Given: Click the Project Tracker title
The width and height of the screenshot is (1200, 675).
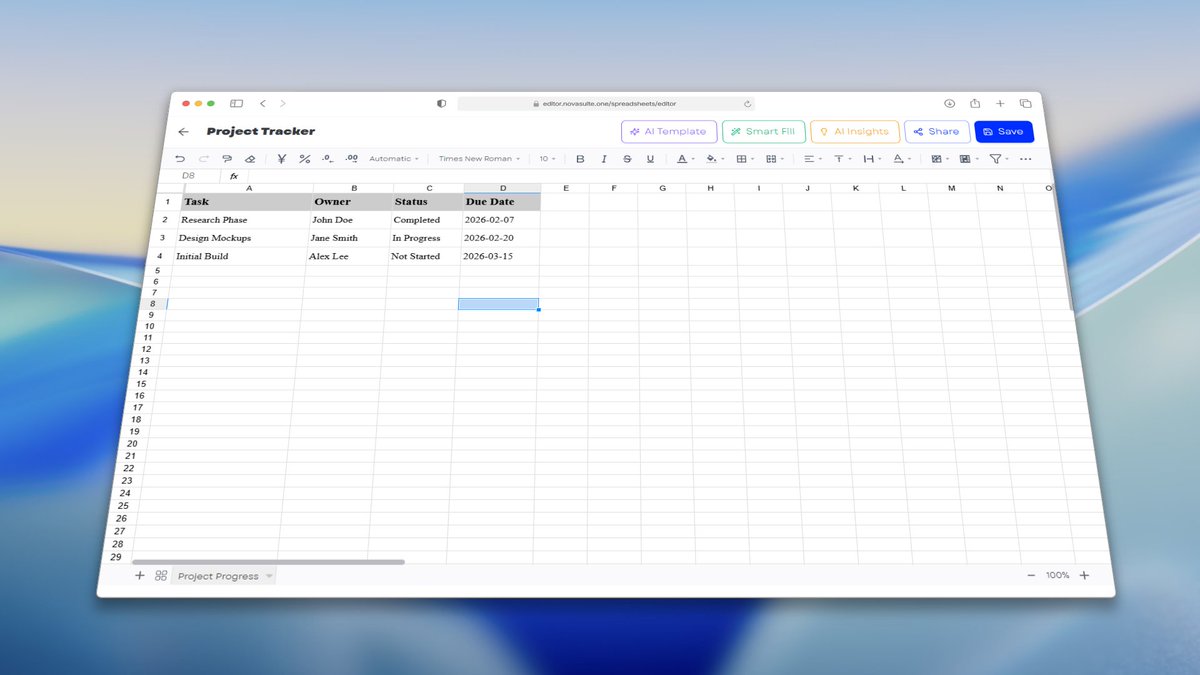Looking at the screenshot, I should 261,131.
